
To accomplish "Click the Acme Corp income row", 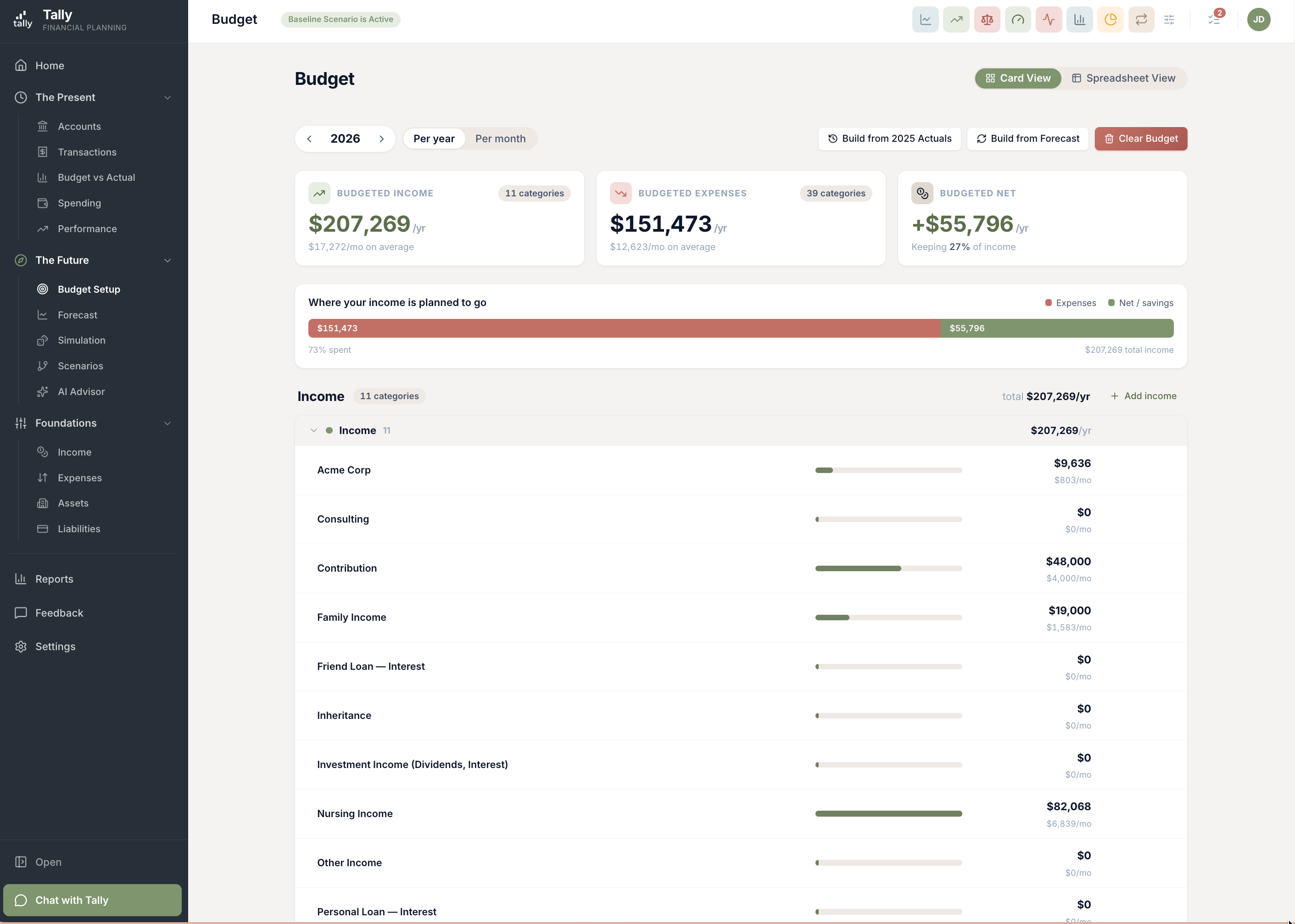I will click(x=741, y=471).
